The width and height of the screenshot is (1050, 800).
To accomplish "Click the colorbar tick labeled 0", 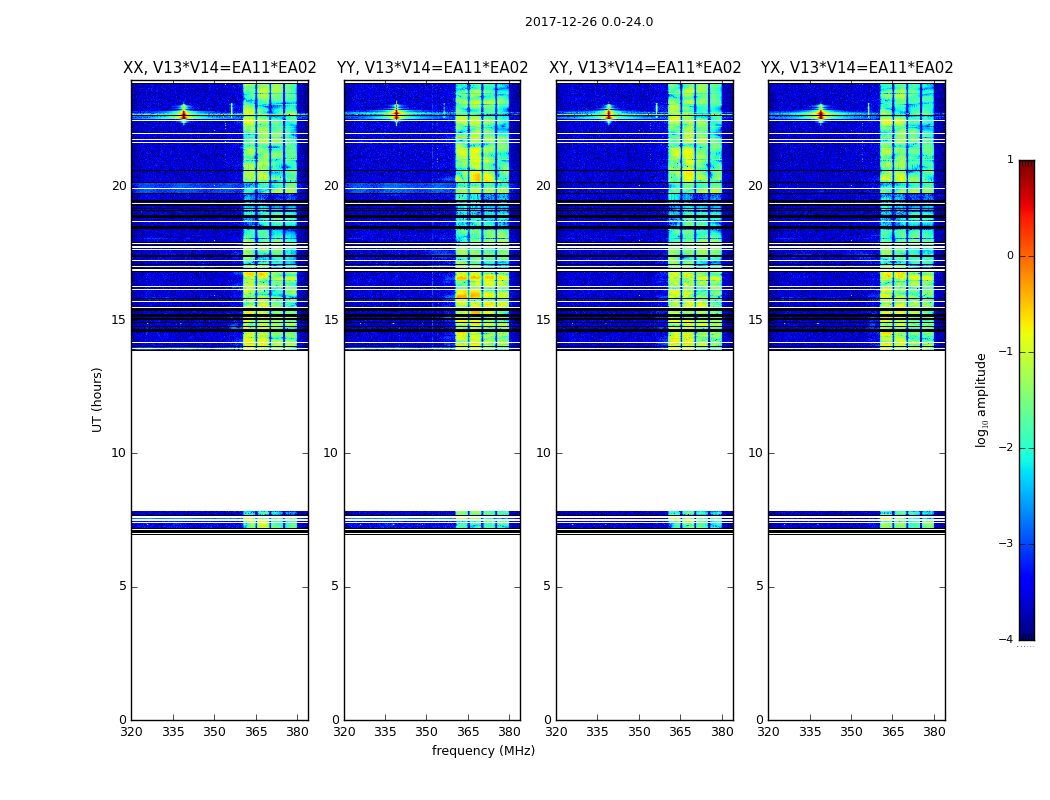I will (x=1010, y=256).
